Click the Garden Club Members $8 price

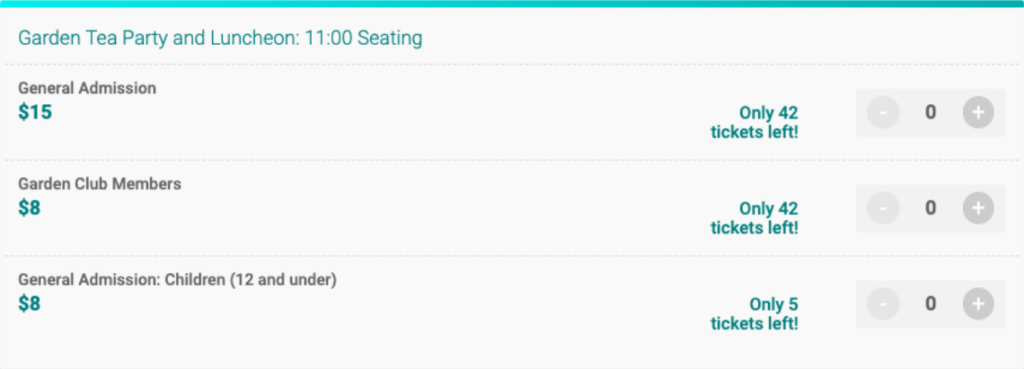click(29, 208)
